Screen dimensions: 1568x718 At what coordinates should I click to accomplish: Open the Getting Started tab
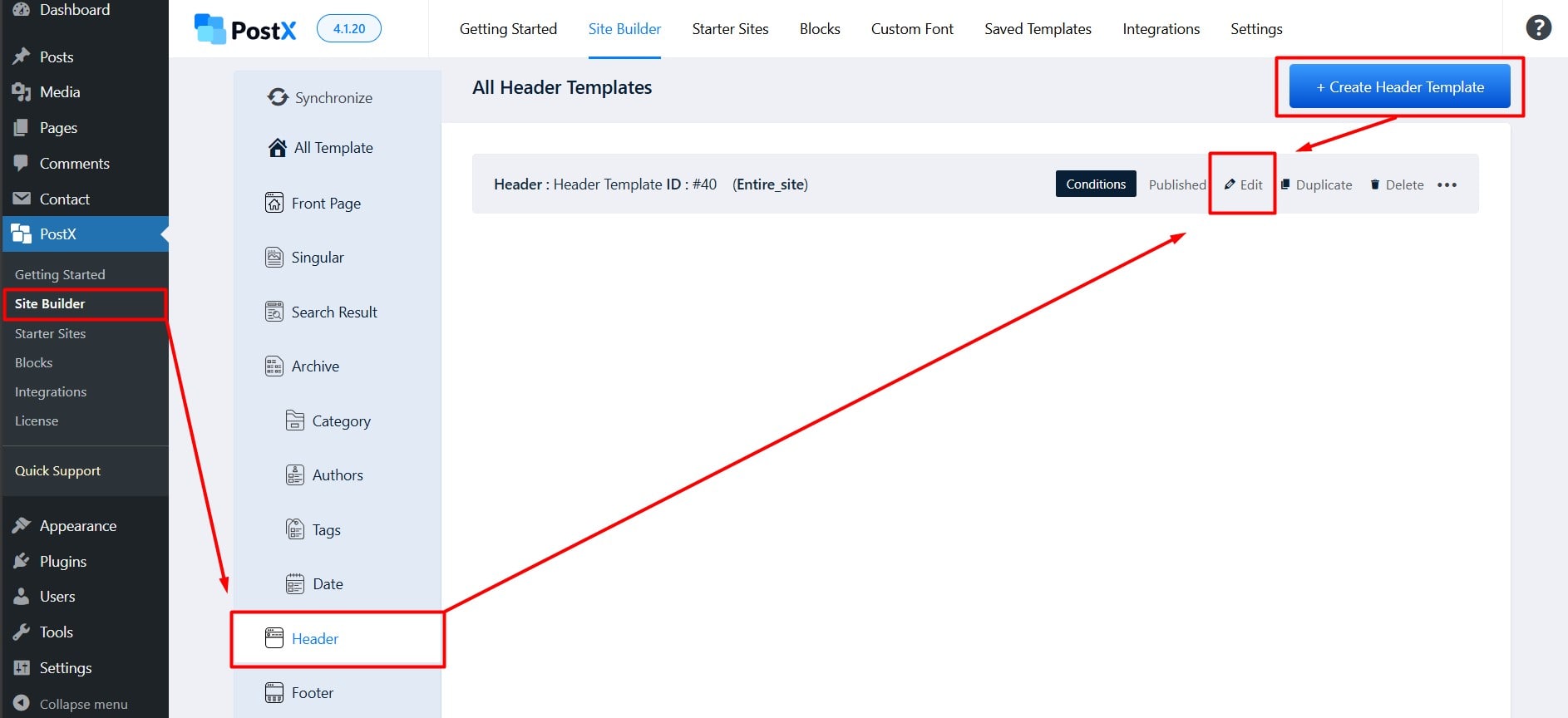(508, 29)
